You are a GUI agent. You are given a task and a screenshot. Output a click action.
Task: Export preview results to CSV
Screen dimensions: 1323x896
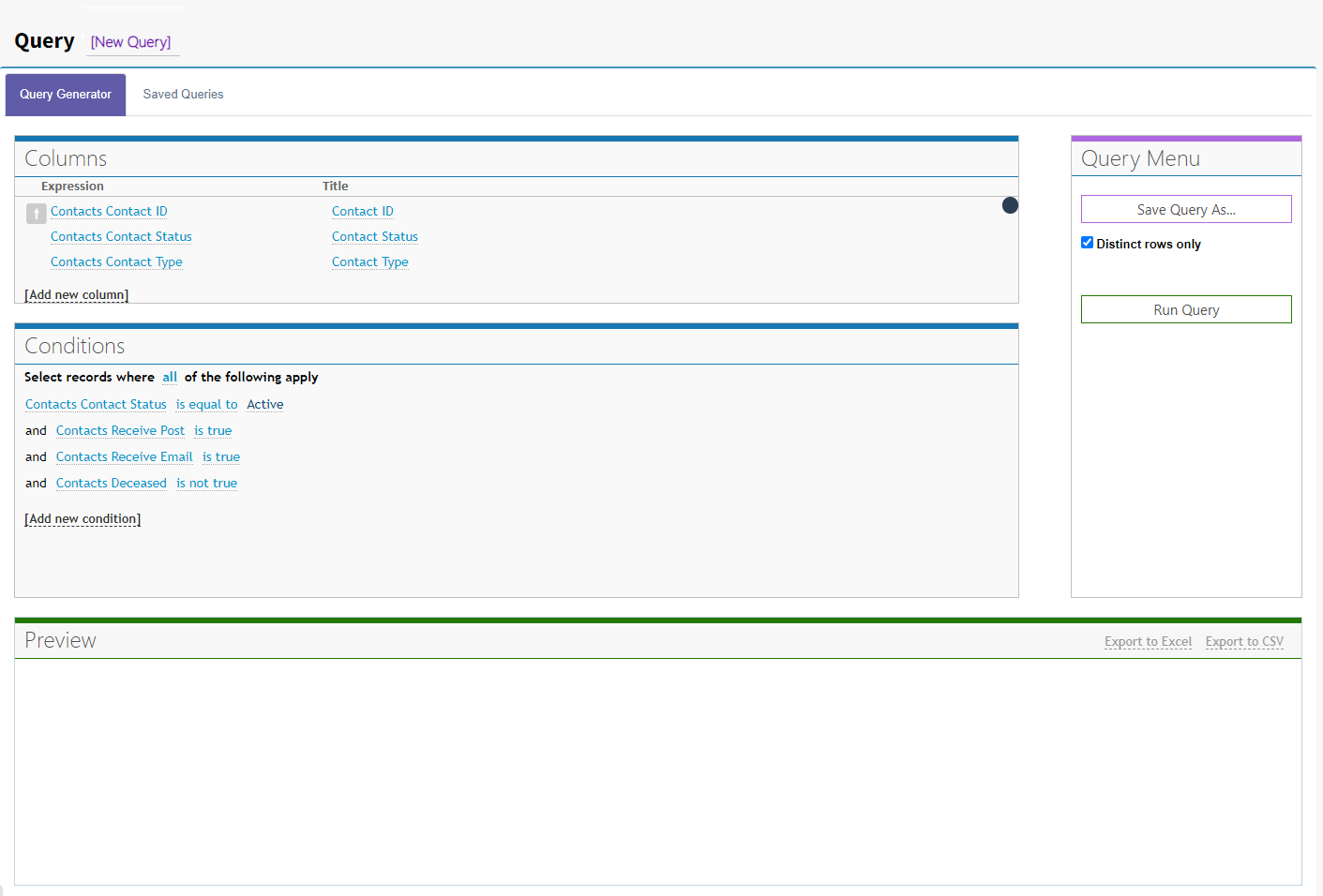pyautogui.click(x=1244, y=642)
